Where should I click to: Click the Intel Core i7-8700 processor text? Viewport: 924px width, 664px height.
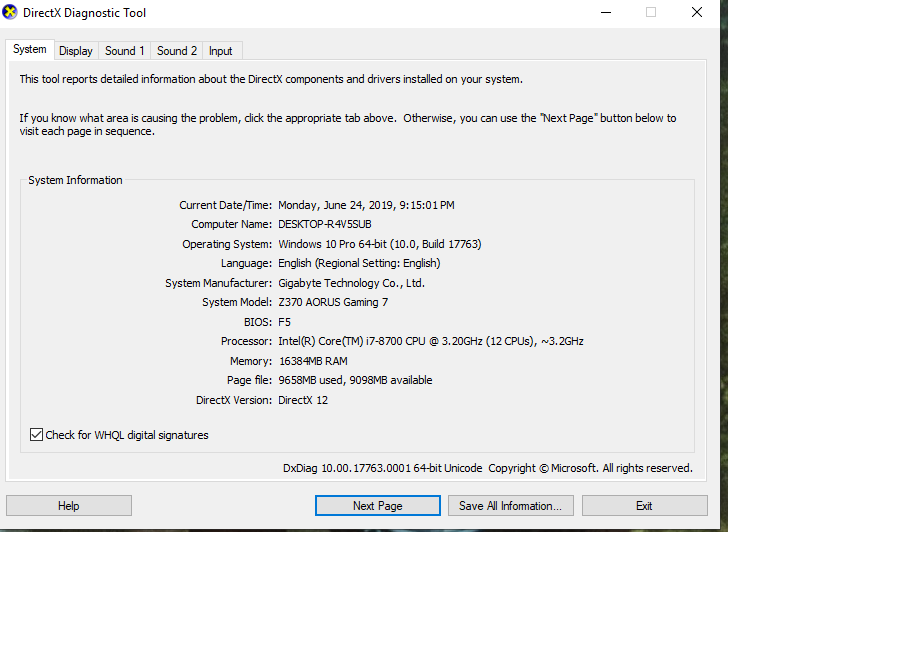[x=431, y=341]
